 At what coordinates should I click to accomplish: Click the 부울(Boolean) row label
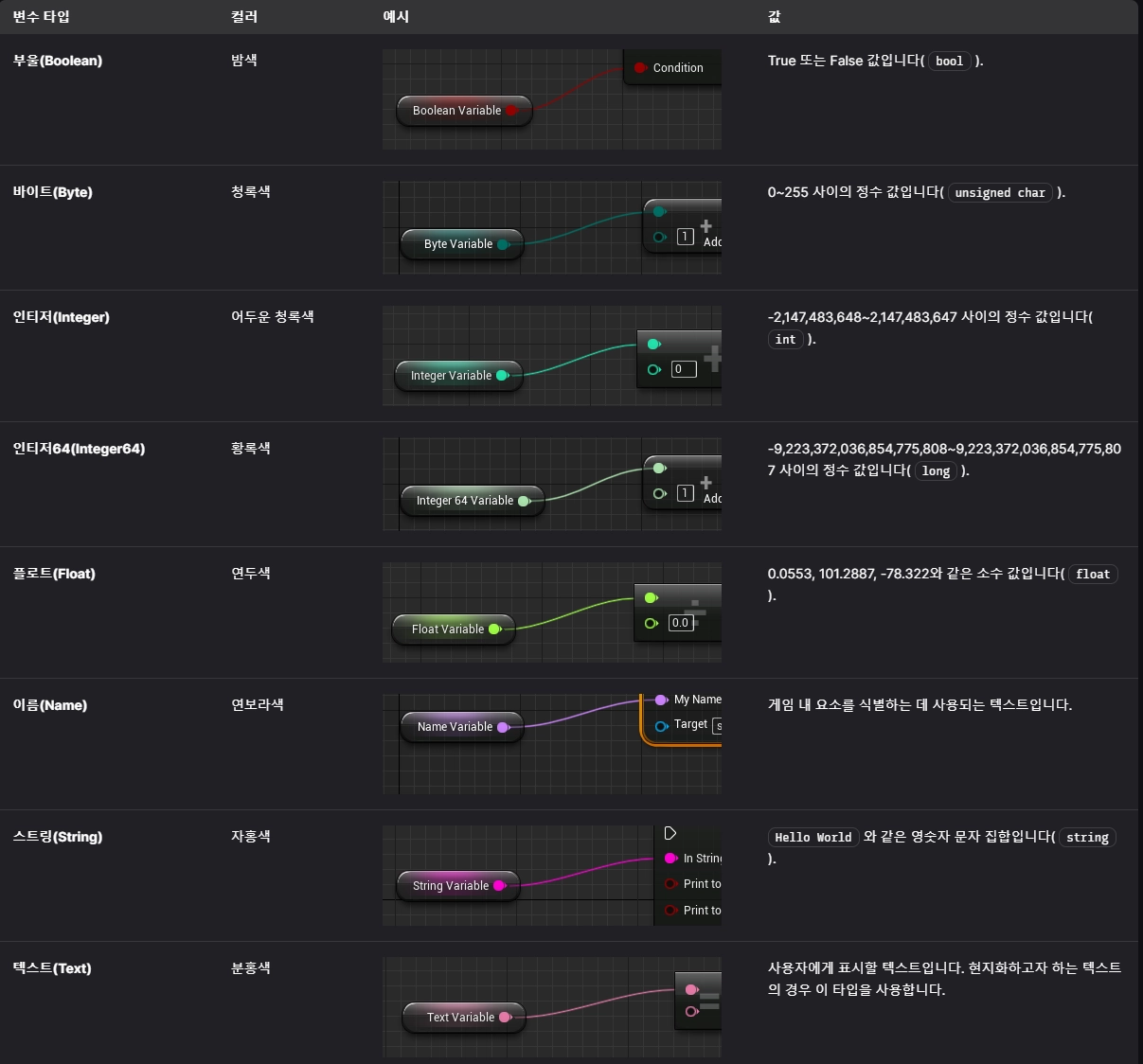(58, 61)
